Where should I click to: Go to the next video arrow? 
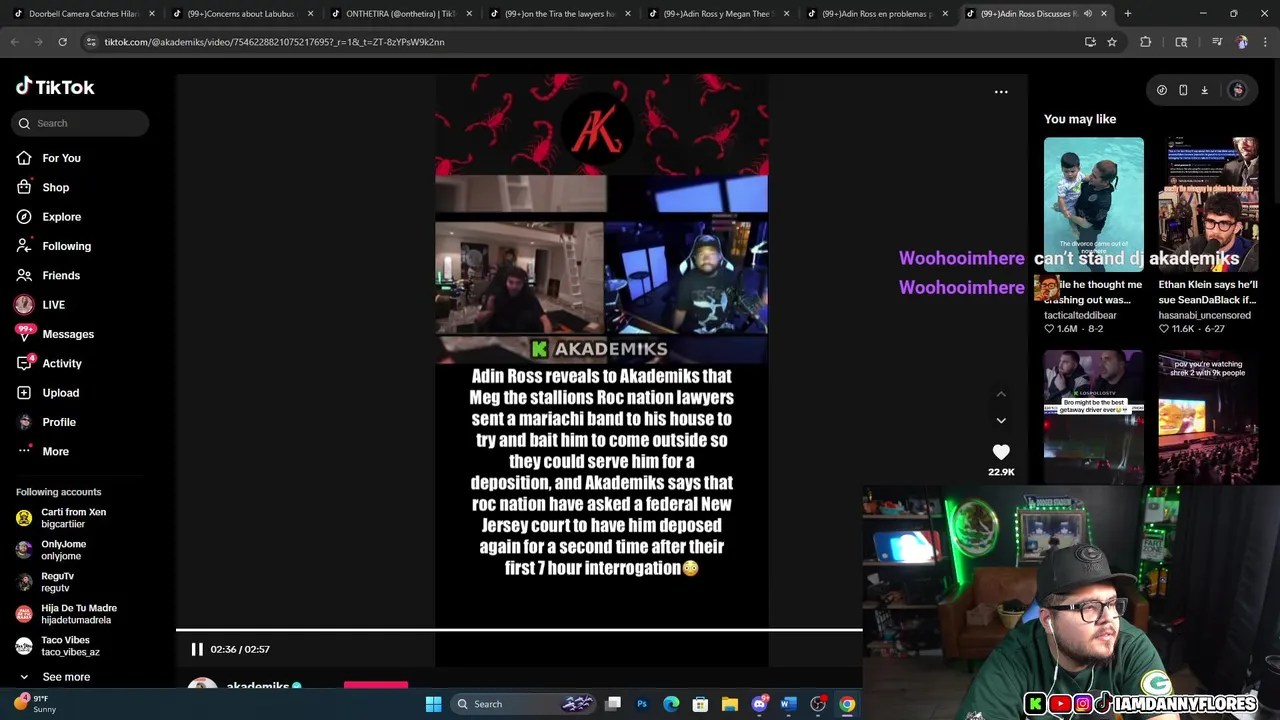pyautogui.click(x=1001, y=420)
